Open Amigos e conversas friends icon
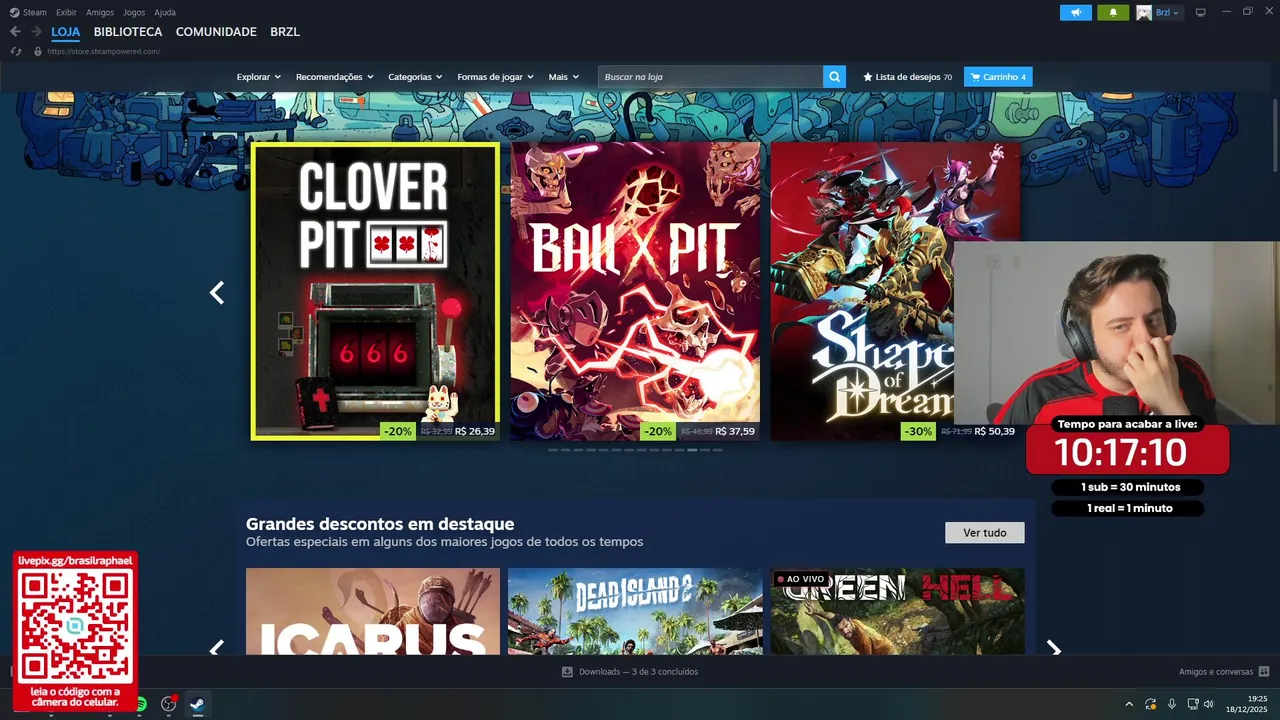This screenshot has height=720, width=1280. tap(1264, 672)
